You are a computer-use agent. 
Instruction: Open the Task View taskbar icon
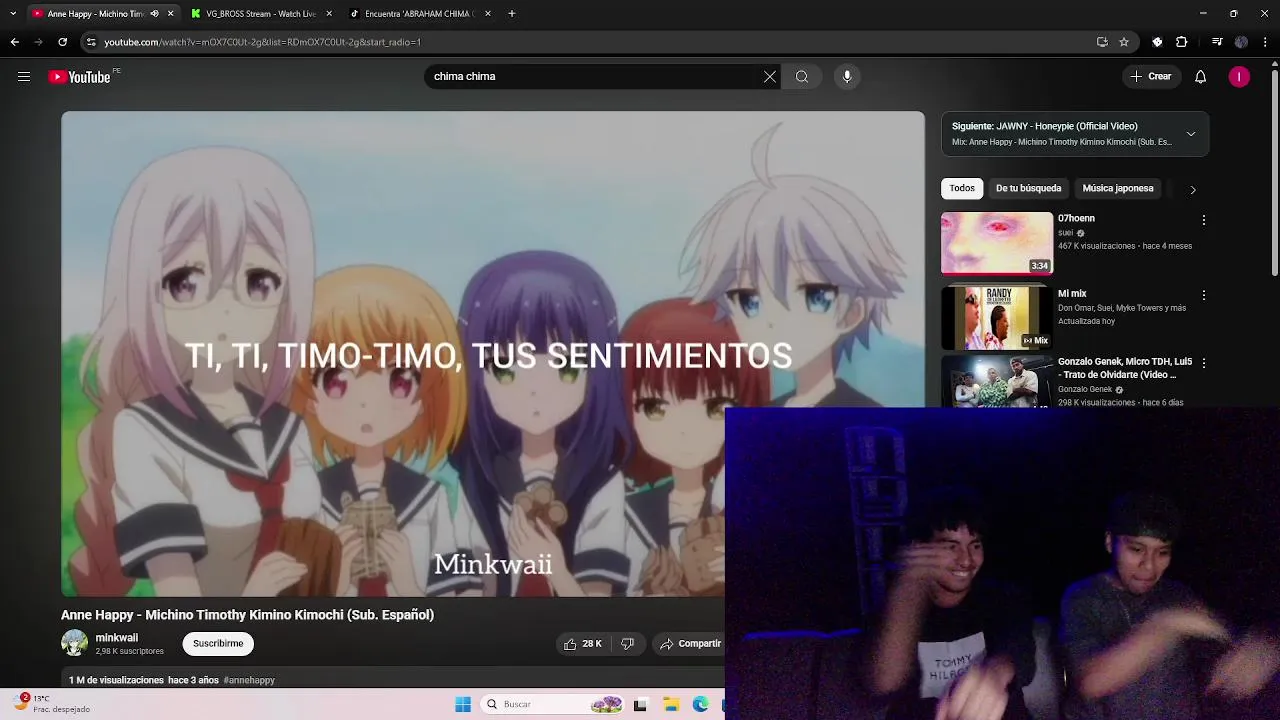click(640, 704)
